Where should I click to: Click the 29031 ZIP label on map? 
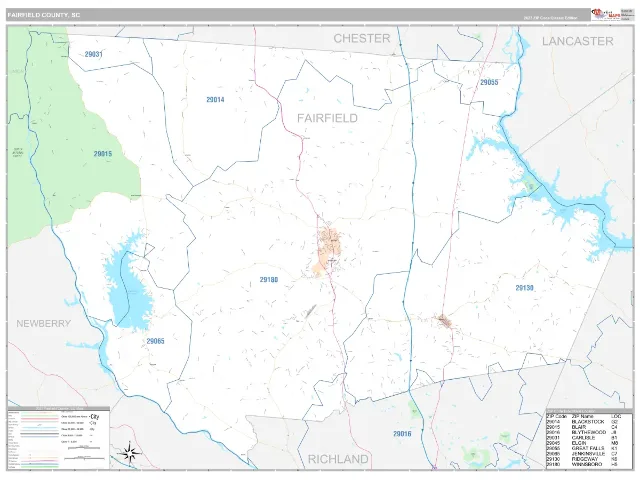pyautogui.click(x=93, y=54)
